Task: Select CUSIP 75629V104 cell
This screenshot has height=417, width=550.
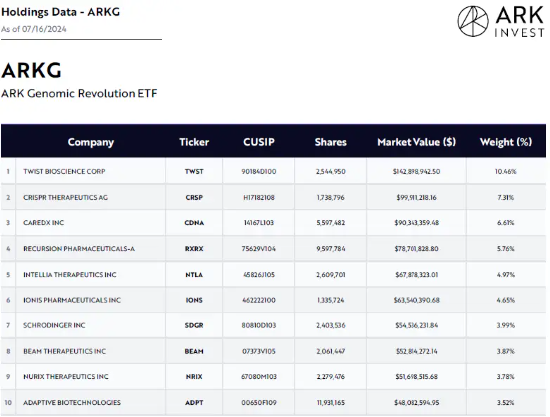Action: pos(259,249)
